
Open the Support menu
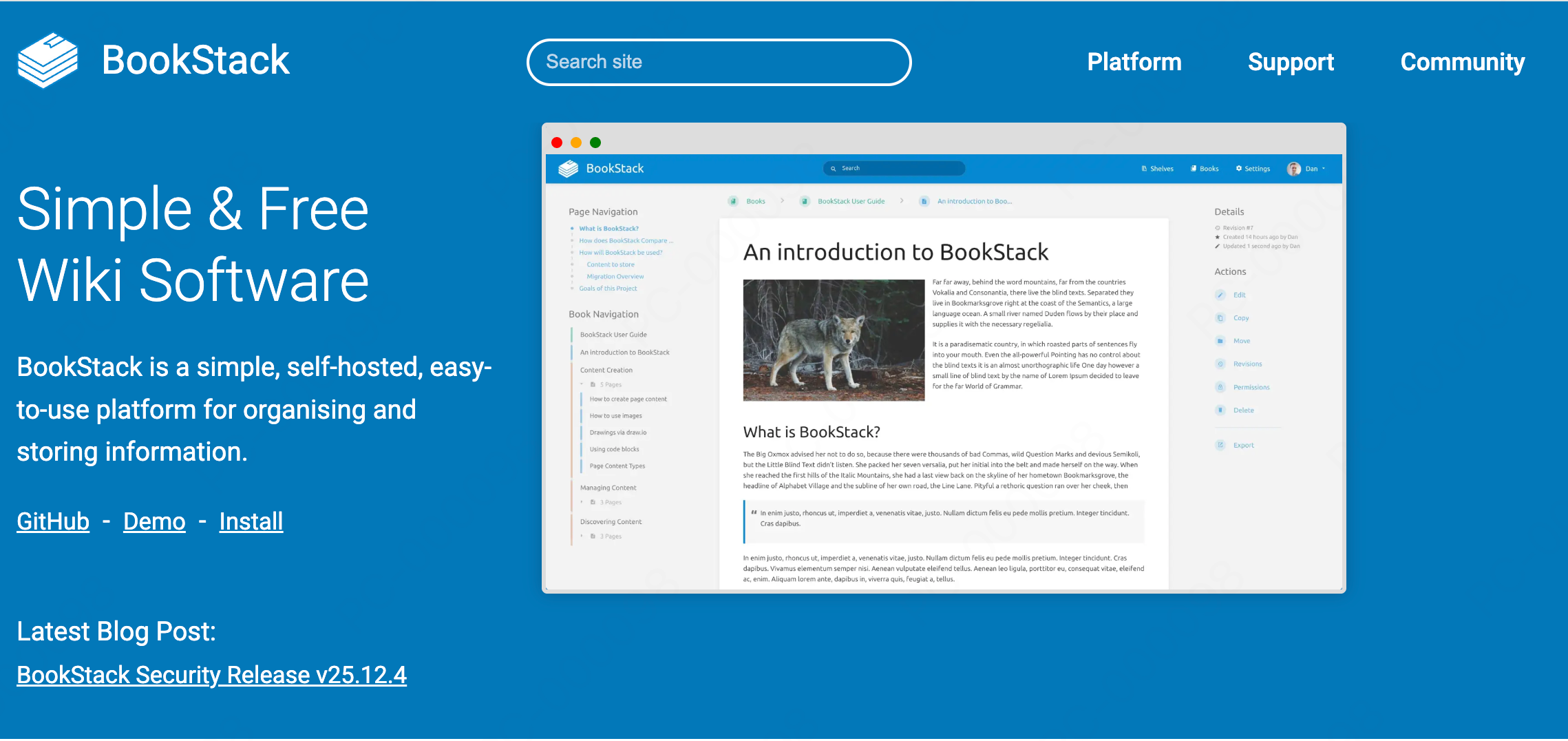[1291, 62]
